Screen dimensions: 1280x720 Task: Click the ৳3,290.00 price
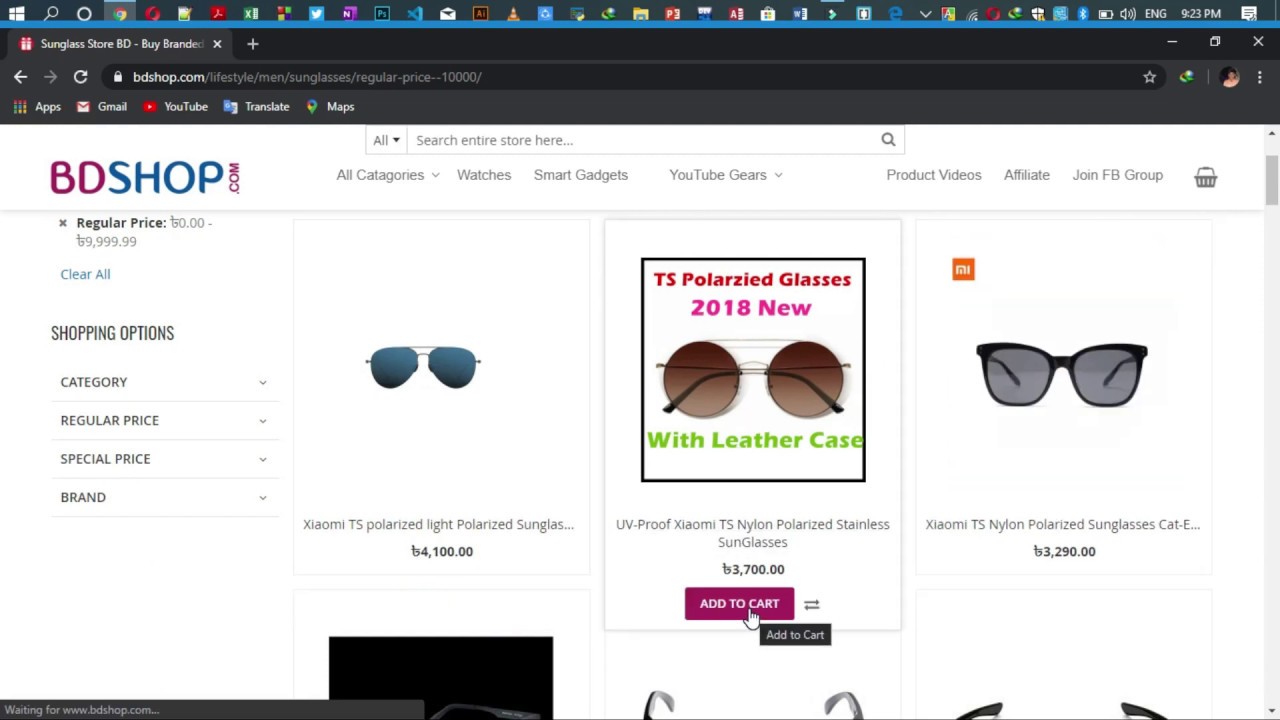[x=1064, y=551]
